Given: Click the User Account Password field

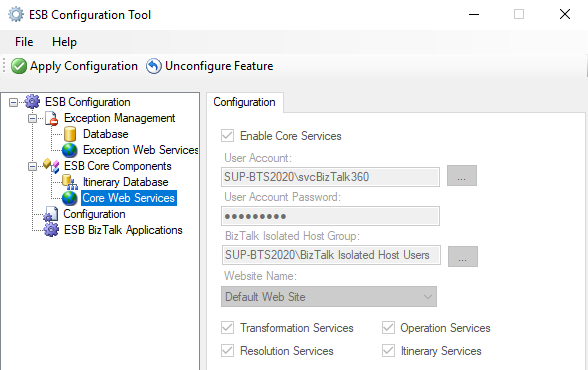Looking at the screenshot, I should point(330,216).
